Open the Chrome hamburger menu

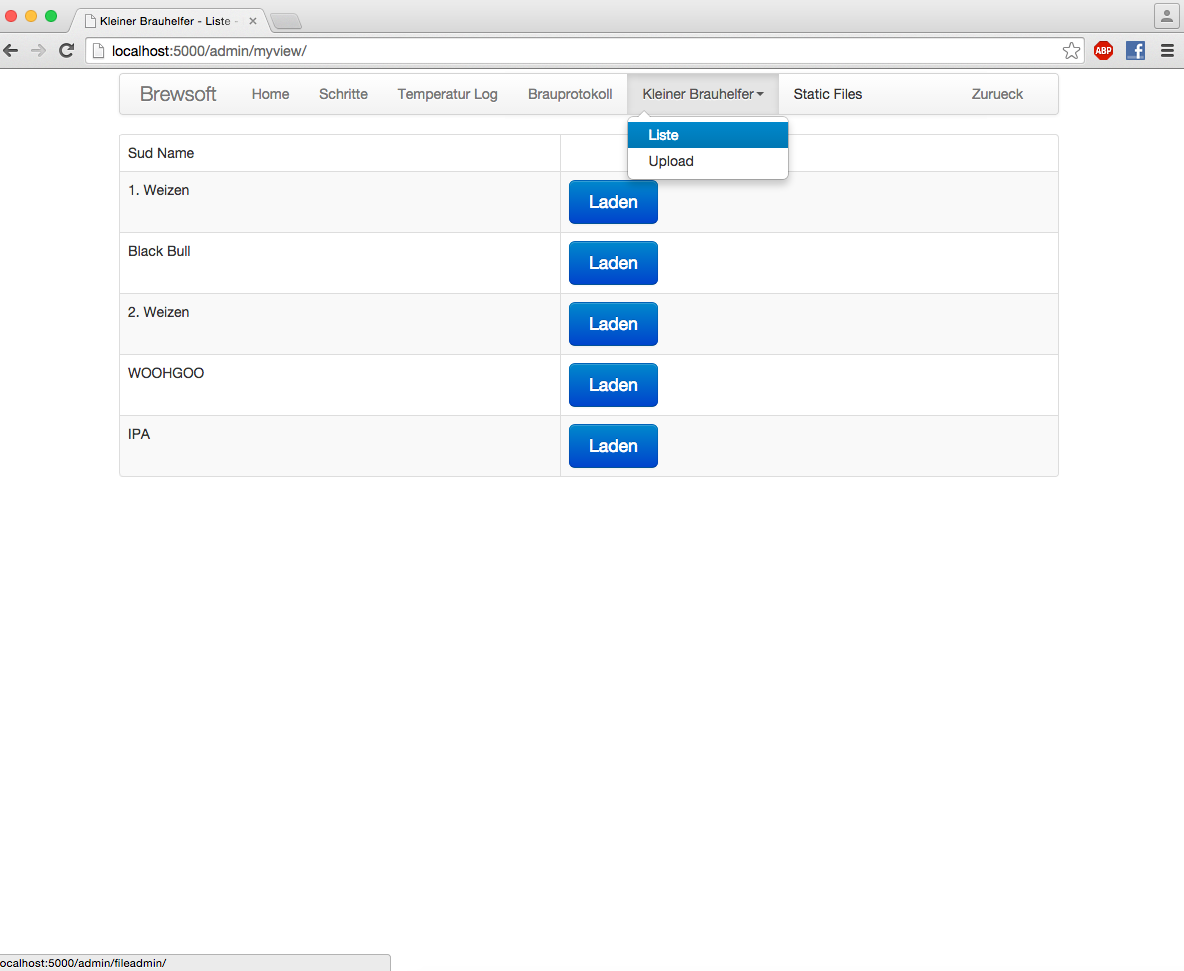point(1167,50)
